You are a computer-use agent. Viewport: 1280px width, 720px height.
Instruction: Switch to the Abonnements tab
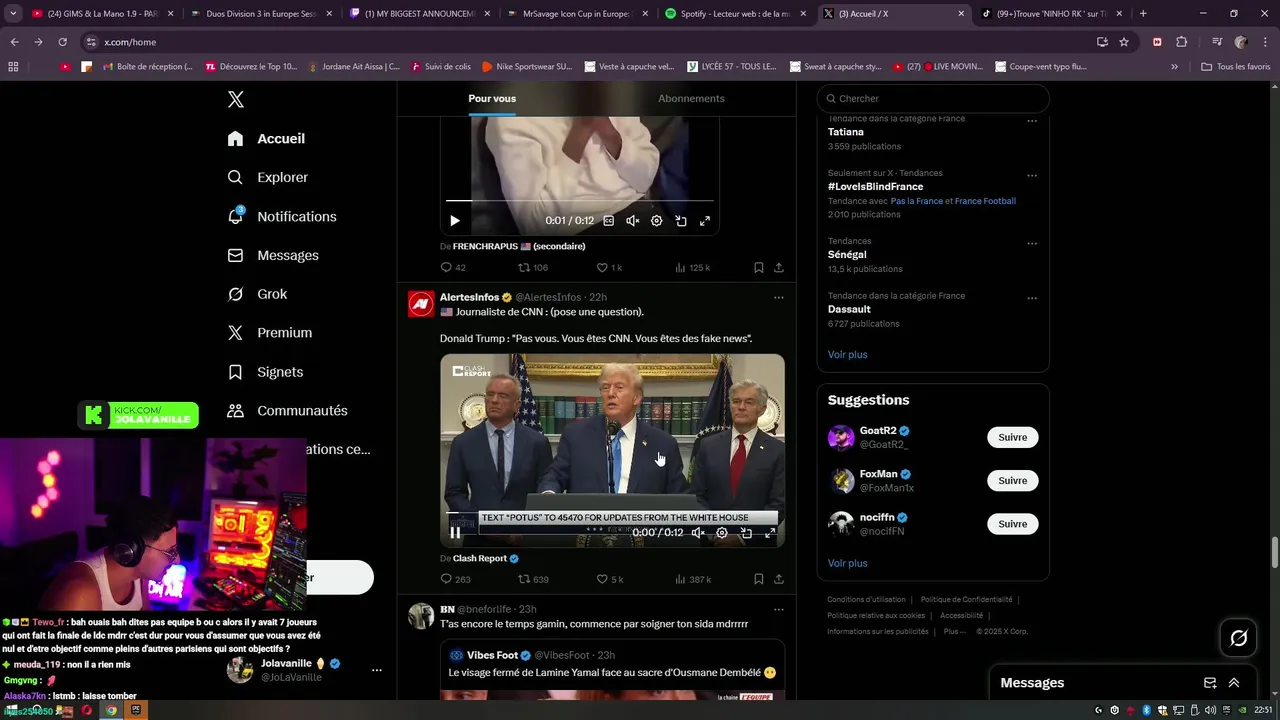click(691, 98)
